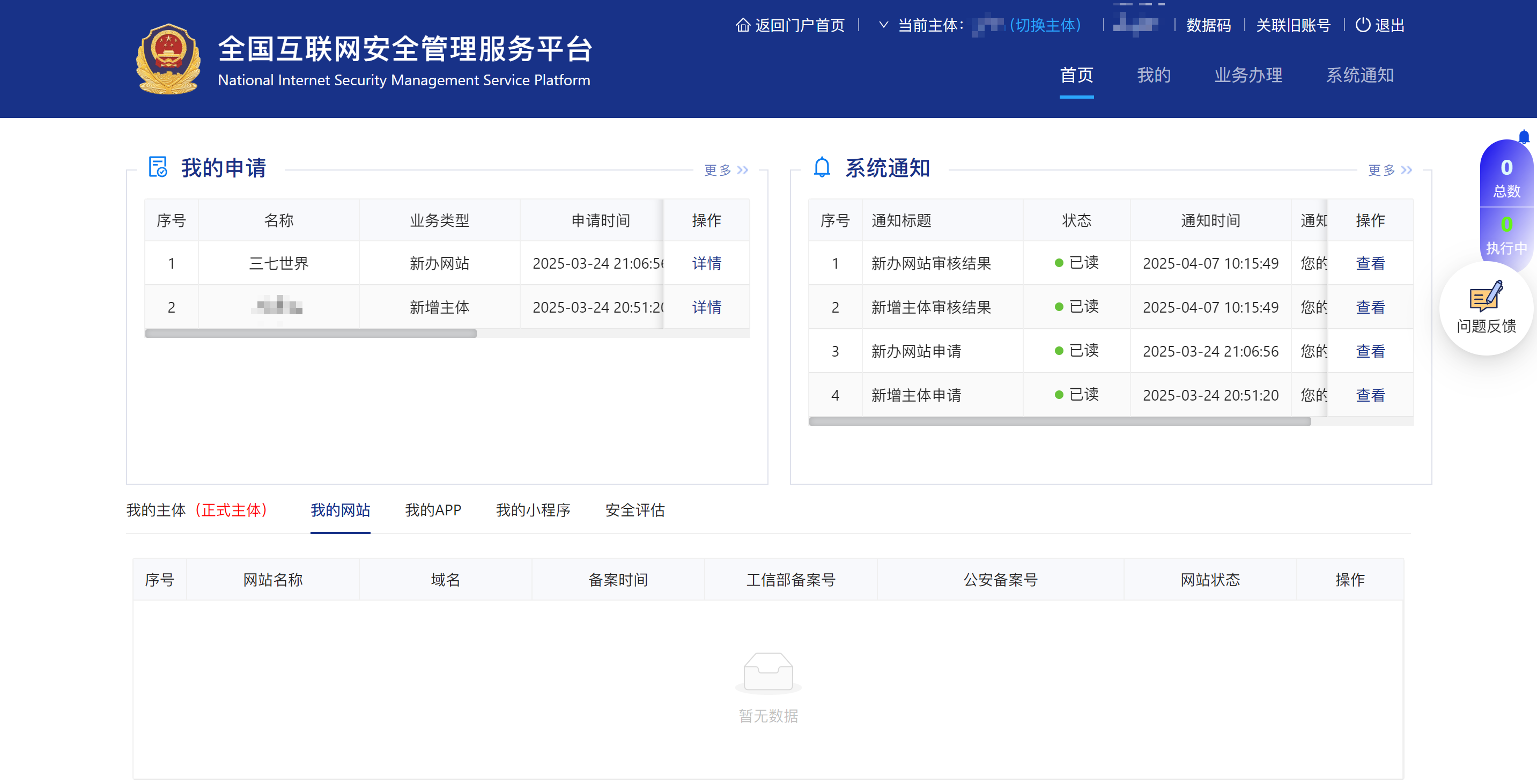
Task: Click the 我的申请 table horizontal scrollbar
Action: [311, 334]
